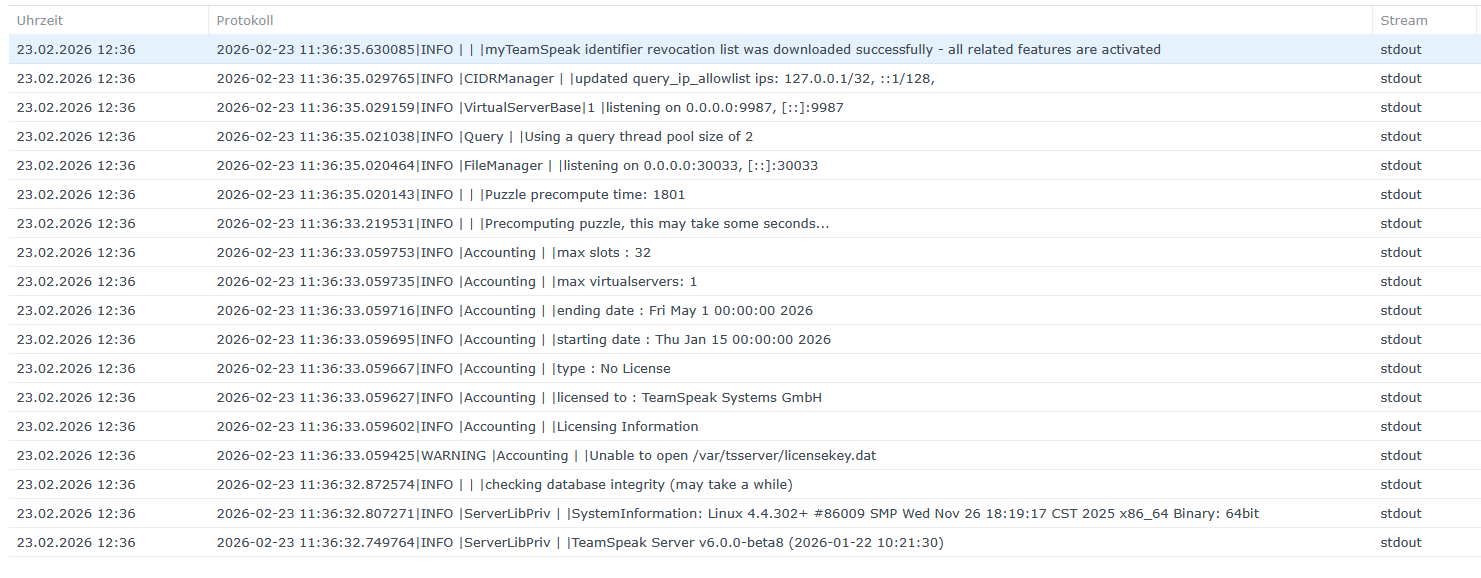
Task: Select the Puzzle precompute time 1801 row
Action: tap(450, 194)
